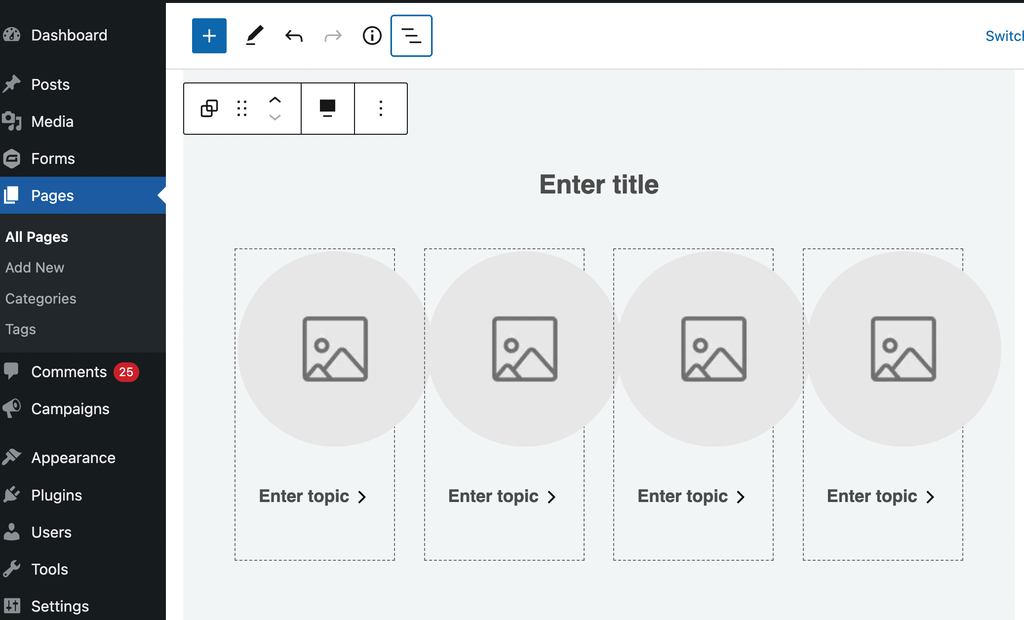This screenshot has height=620, width=1024.
Task: Click the Enter title heading field
Action: tap(599, 185)
